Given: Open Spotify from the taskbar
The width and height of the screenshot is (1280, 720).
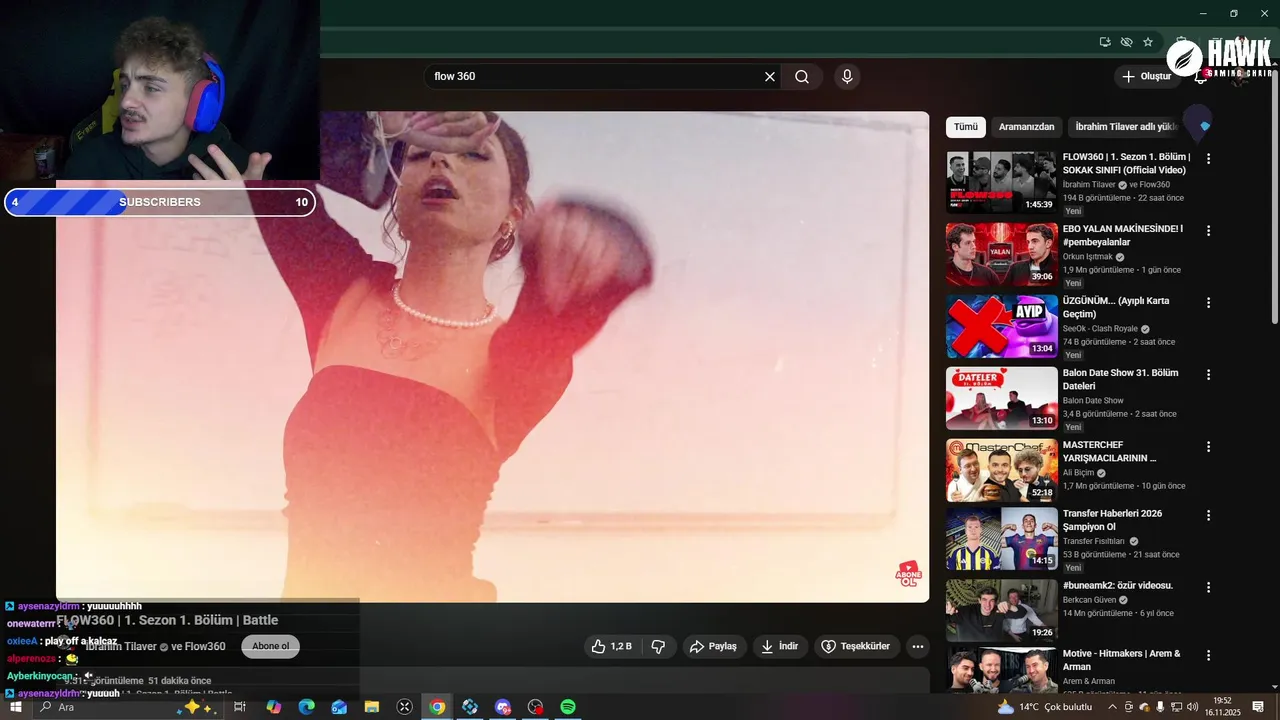Looking at the screenshot, I should coord(568,707).
